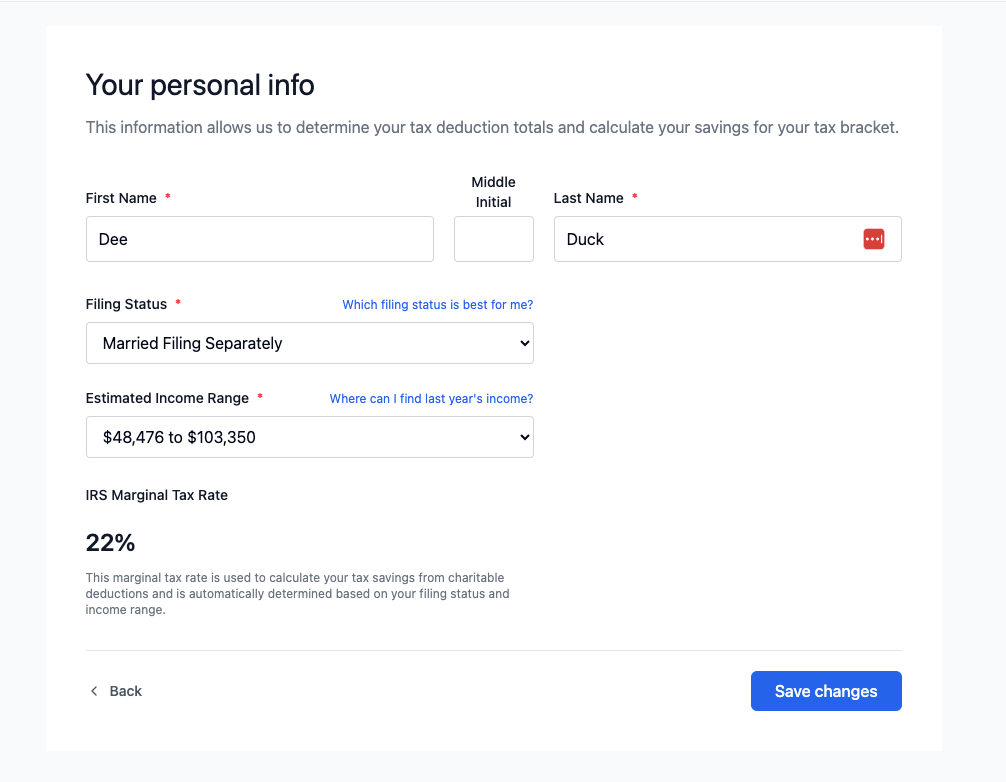
Task: Click into the empty Middle Initial field
Action: [x=493, y=239]
